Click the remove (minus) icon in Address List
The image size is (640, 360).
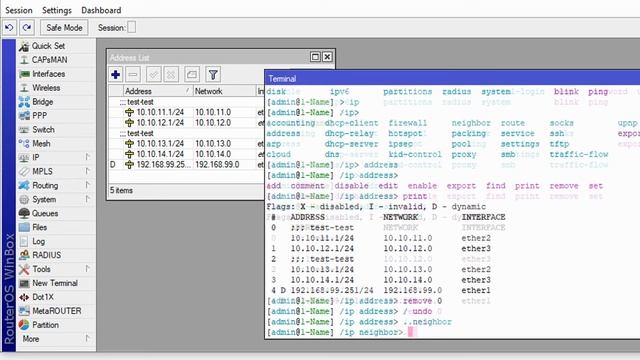coord(133,75)
